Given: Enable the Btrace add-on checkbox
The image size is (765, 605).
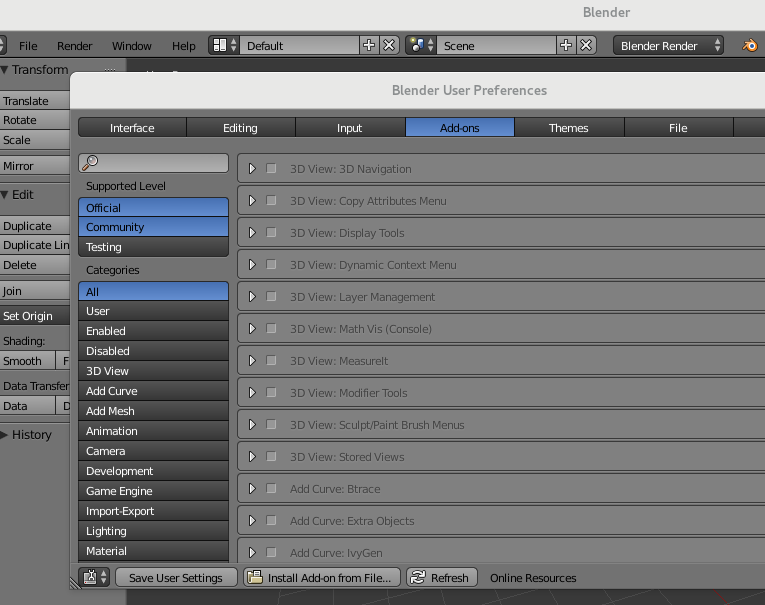Looking at the screenshot, I should [271, 488].
